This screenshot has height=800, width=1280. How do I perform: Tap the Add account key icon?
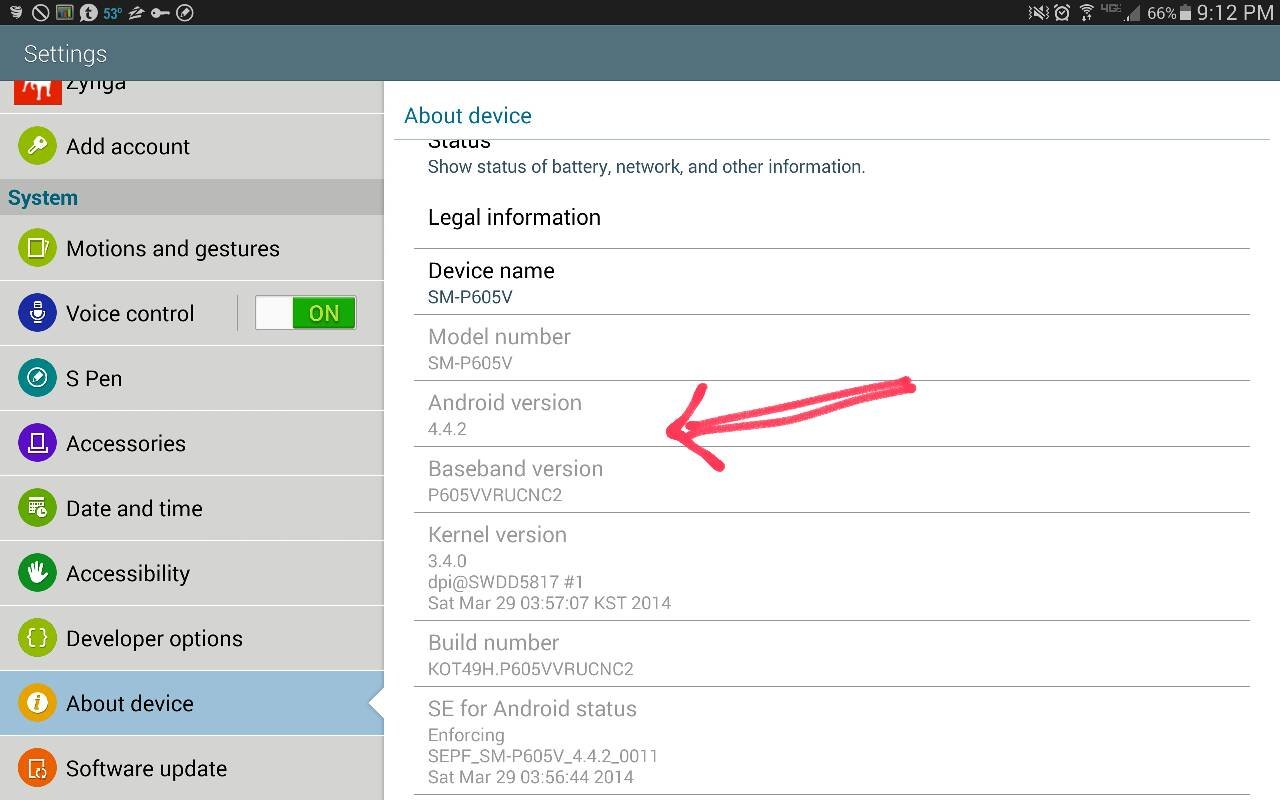37,146
